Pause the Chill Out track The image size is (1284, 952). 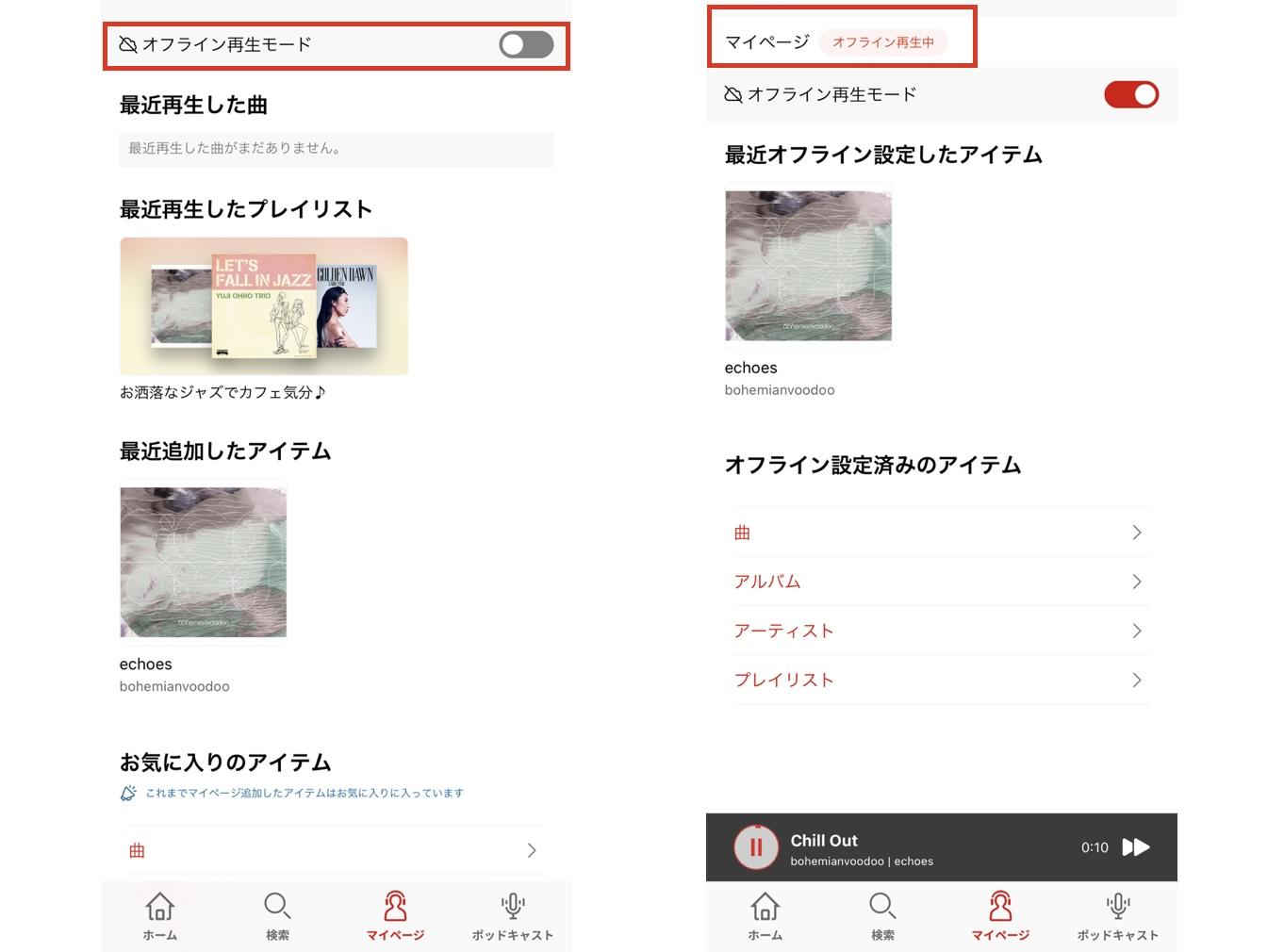[x=755, y=847]
